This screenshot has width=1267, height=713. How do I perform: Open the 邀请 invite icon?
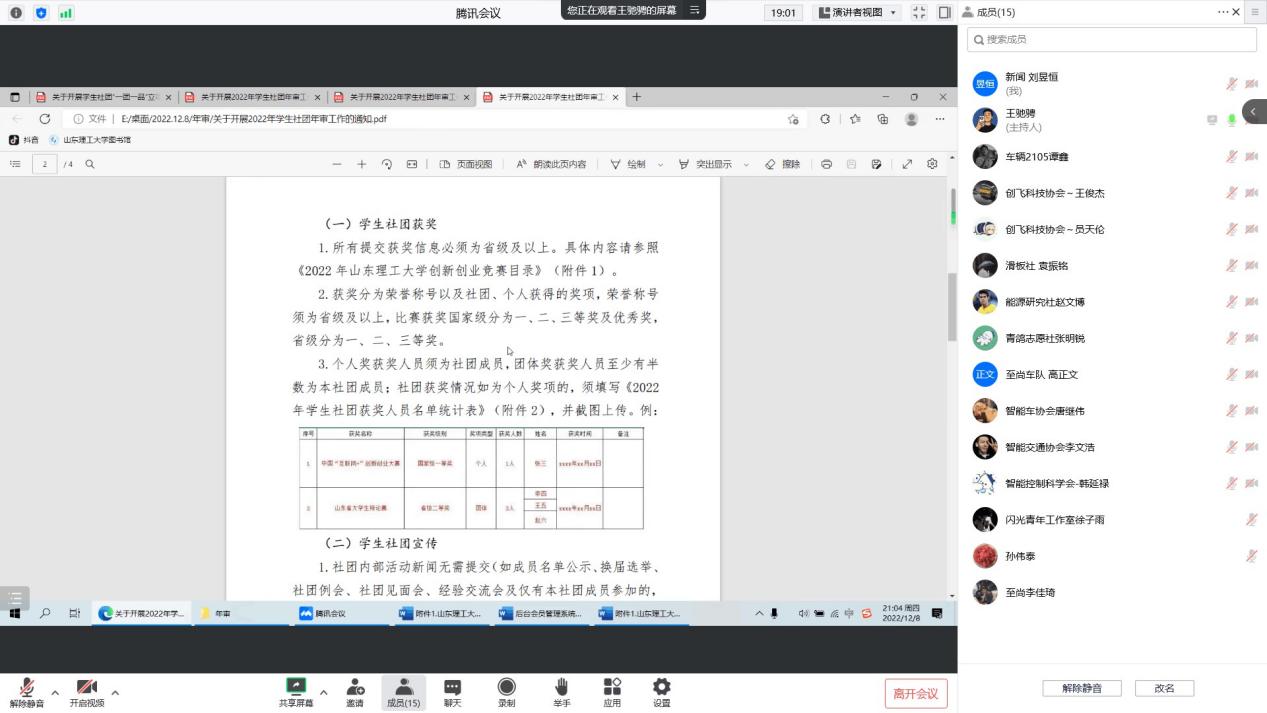tap(355, 692)
